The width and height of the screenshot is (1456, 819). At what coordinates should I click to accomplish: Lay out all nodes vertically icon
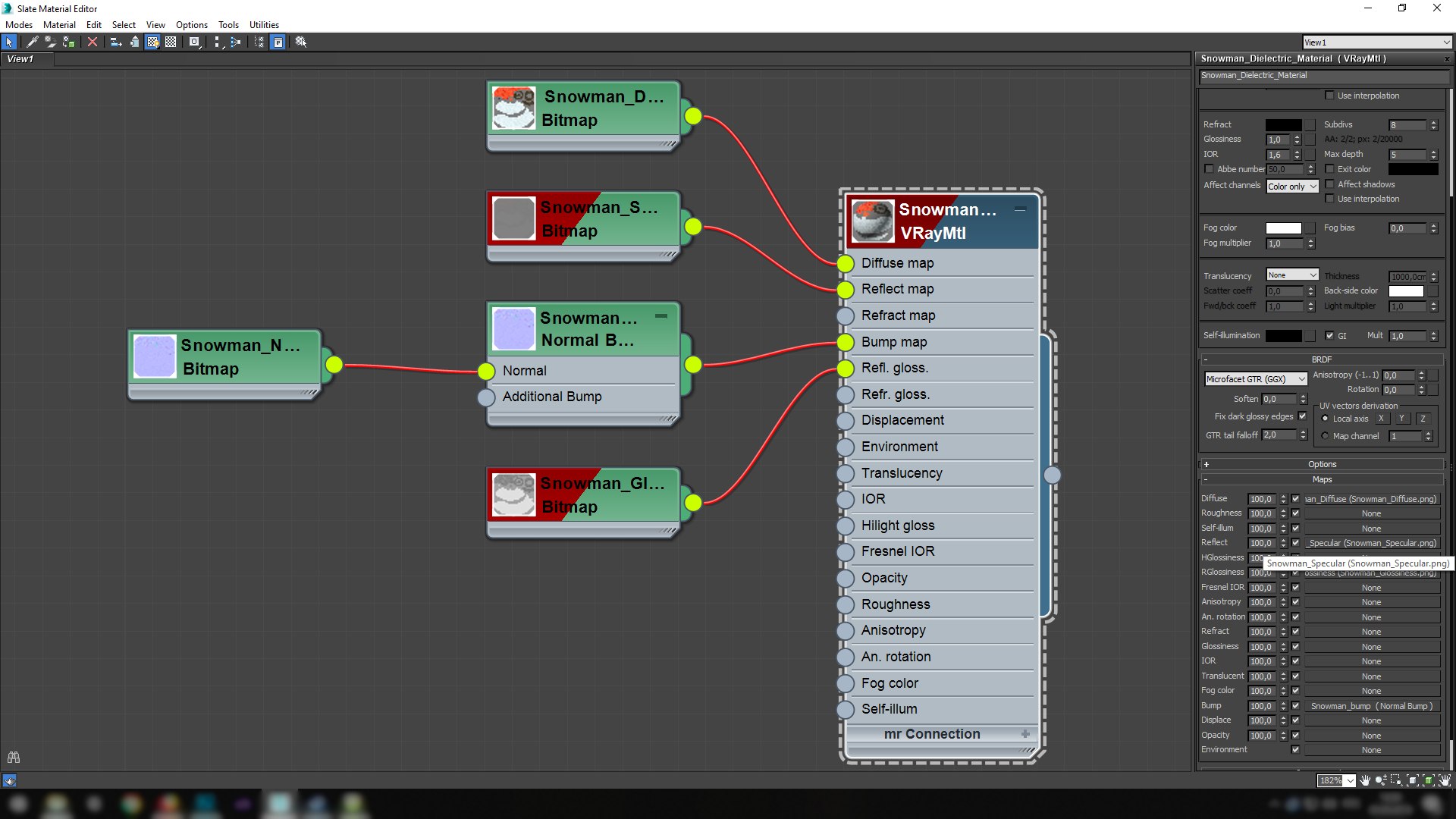point(218,42)
